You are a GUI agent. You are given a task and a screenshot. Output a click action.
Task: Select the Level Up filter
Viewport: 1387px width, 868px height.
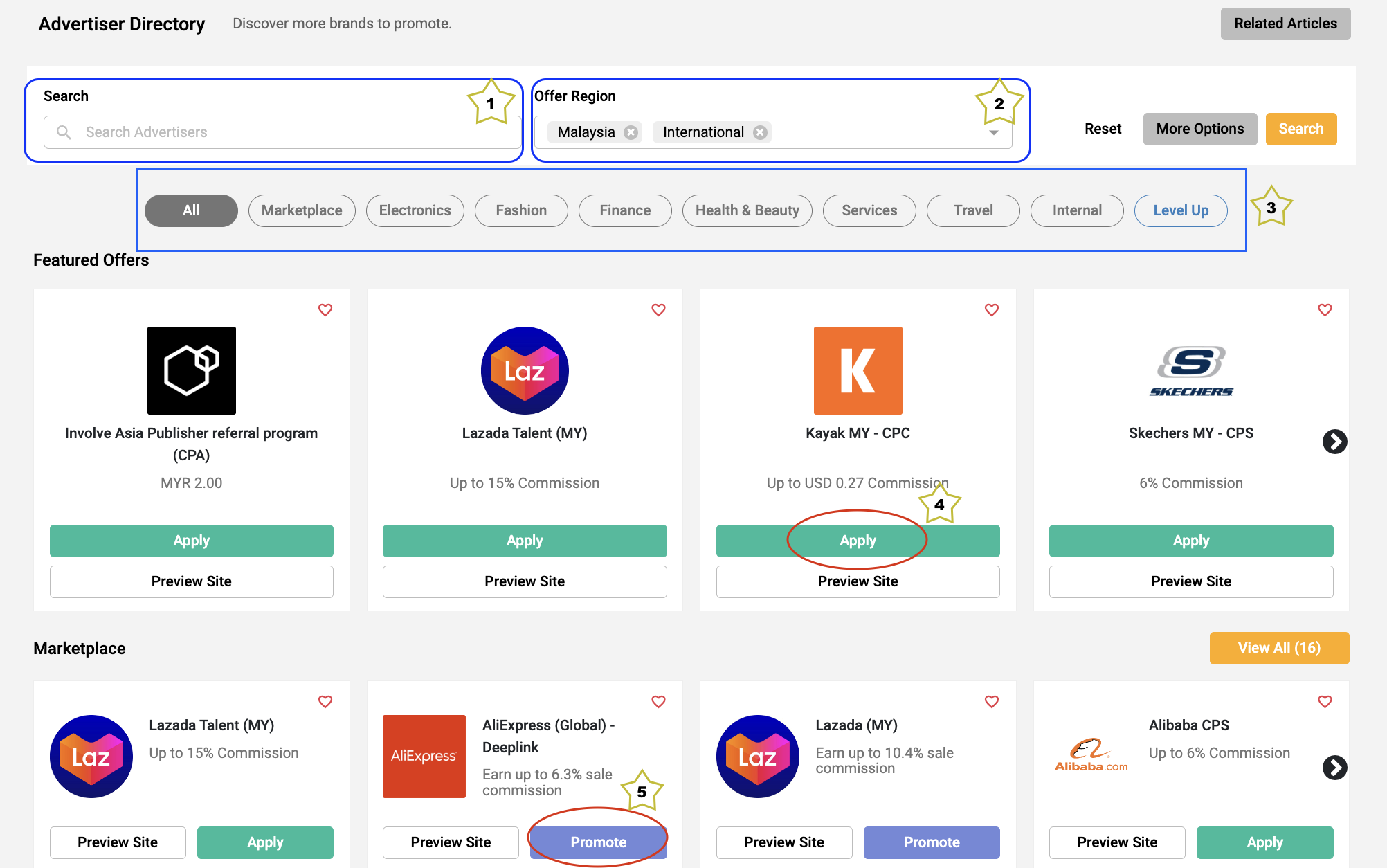pyautogui.click(x=1181, y=210)
